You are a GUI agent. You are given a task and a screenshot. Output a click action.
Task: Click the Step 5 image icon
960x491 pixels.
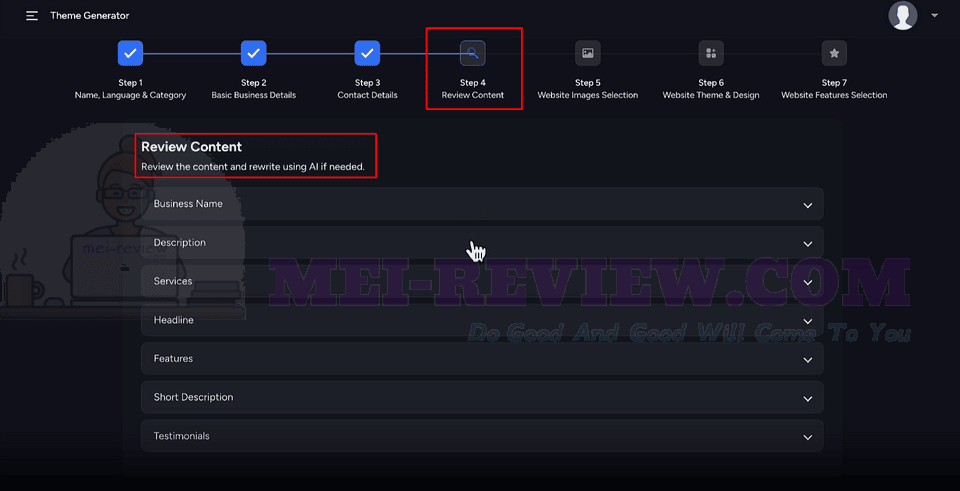588,53
